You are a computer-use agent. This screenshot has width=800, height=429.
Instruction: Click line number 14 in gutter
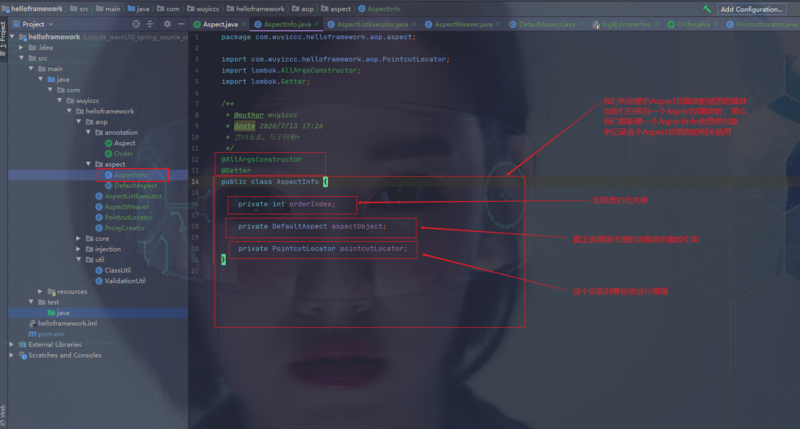[x=195, y=182]
